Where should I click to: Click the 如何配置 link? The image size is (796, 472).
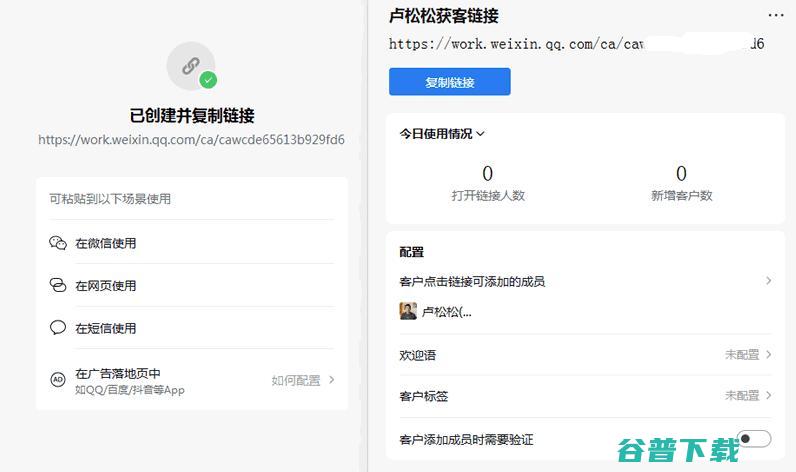pyautogui.click(x=296, y=380)
